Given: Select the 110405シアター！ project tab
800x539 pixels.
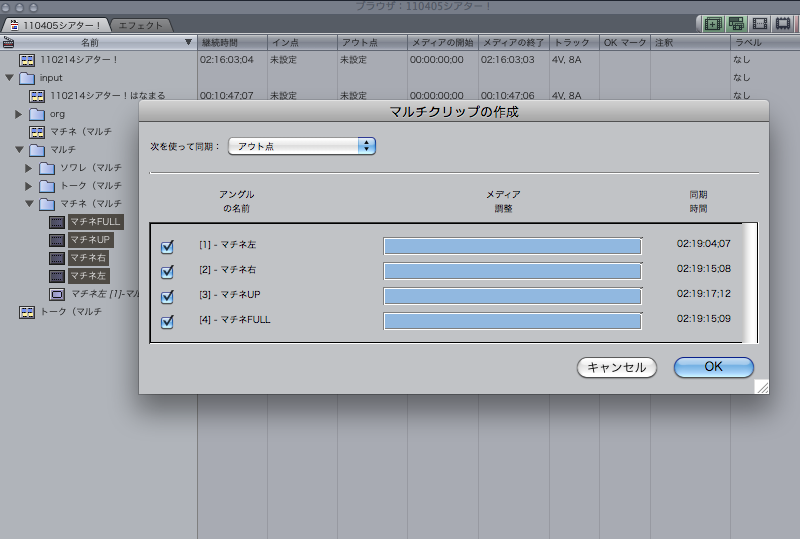Looking at the screenshot, I should click(x=56, y=25).
